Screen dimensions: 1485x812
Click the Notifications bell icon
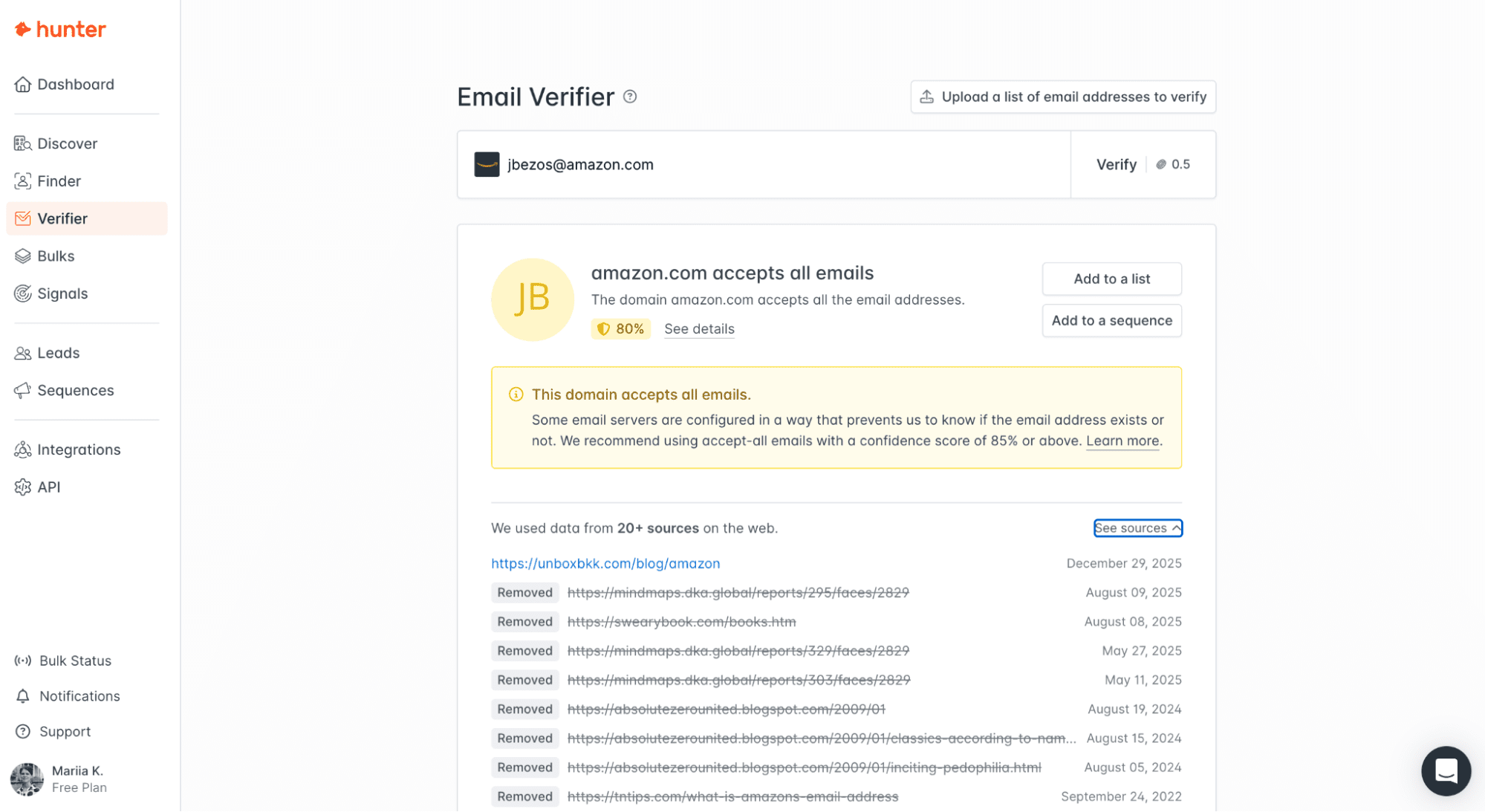pyautogui.click(x=23, y=696)
